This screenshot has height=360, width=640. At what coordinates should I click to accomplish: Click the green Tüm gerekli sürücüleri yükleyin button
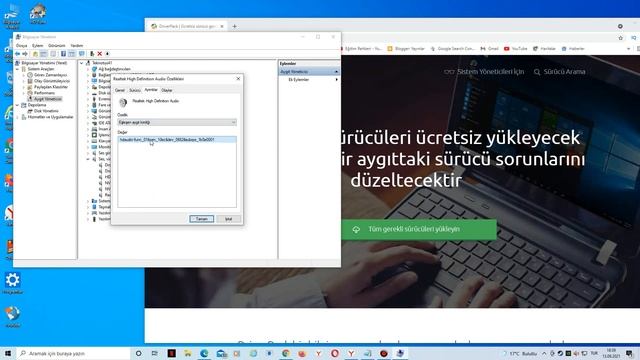(x=419, y=229)
